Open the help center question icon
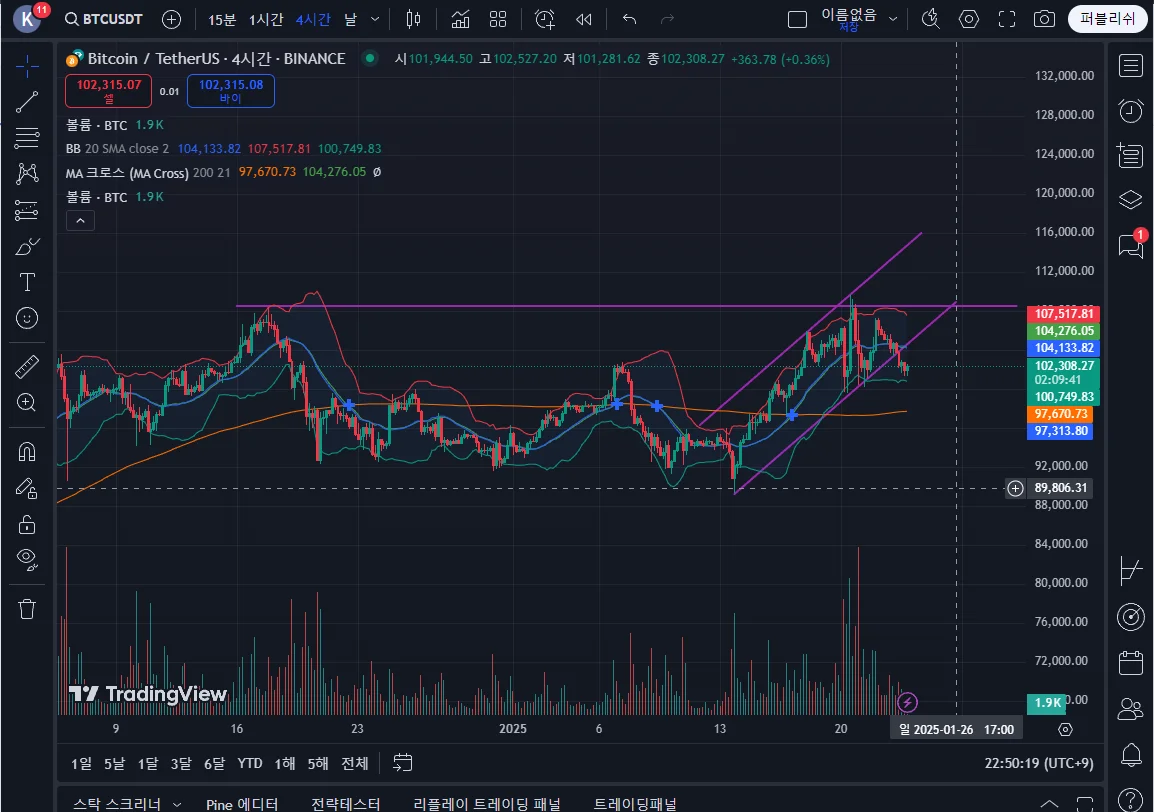The width and height of the screenshot is (1154, 812). coord(1130,799)
